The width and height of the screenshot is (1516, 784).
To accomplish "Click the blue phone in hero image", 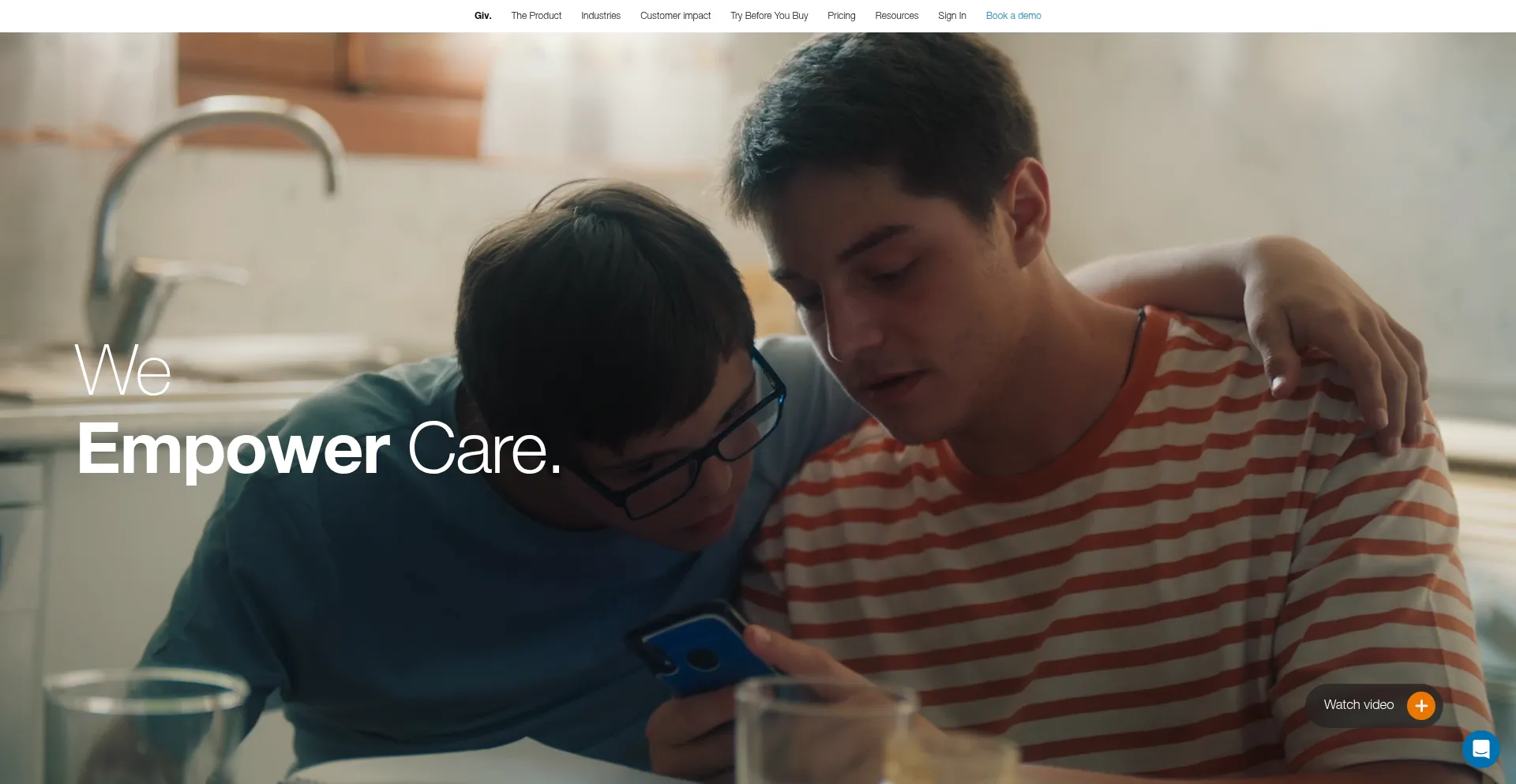I will 699,650.
